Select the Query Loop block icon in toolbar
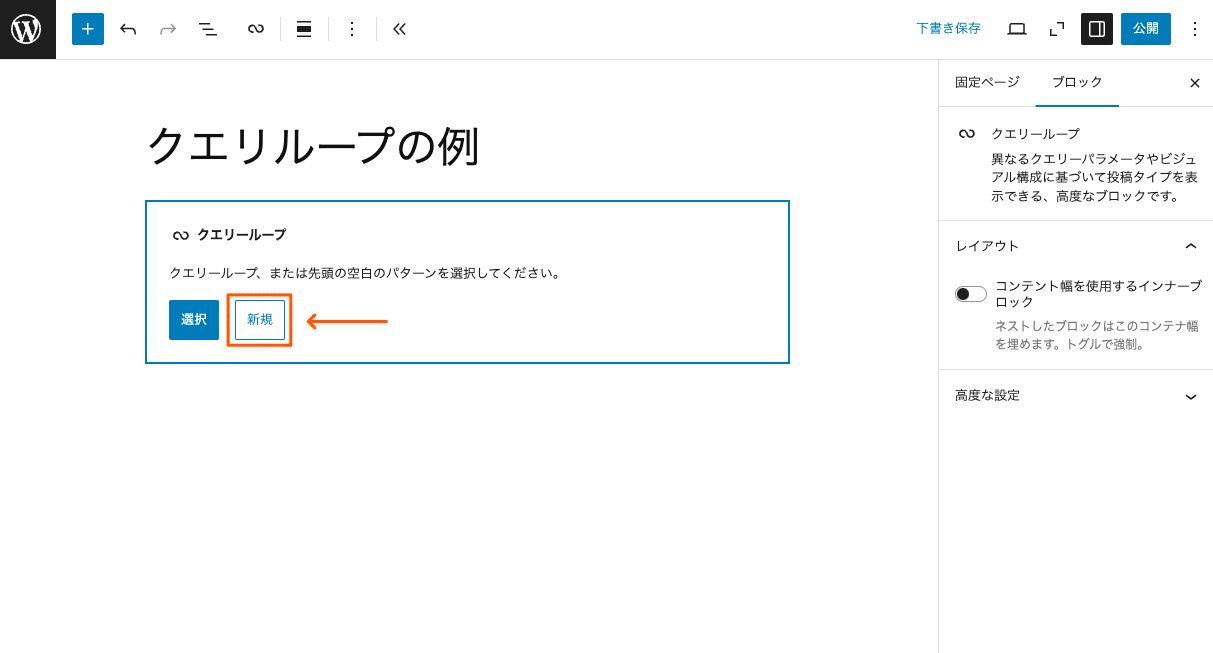 point(255,29)
